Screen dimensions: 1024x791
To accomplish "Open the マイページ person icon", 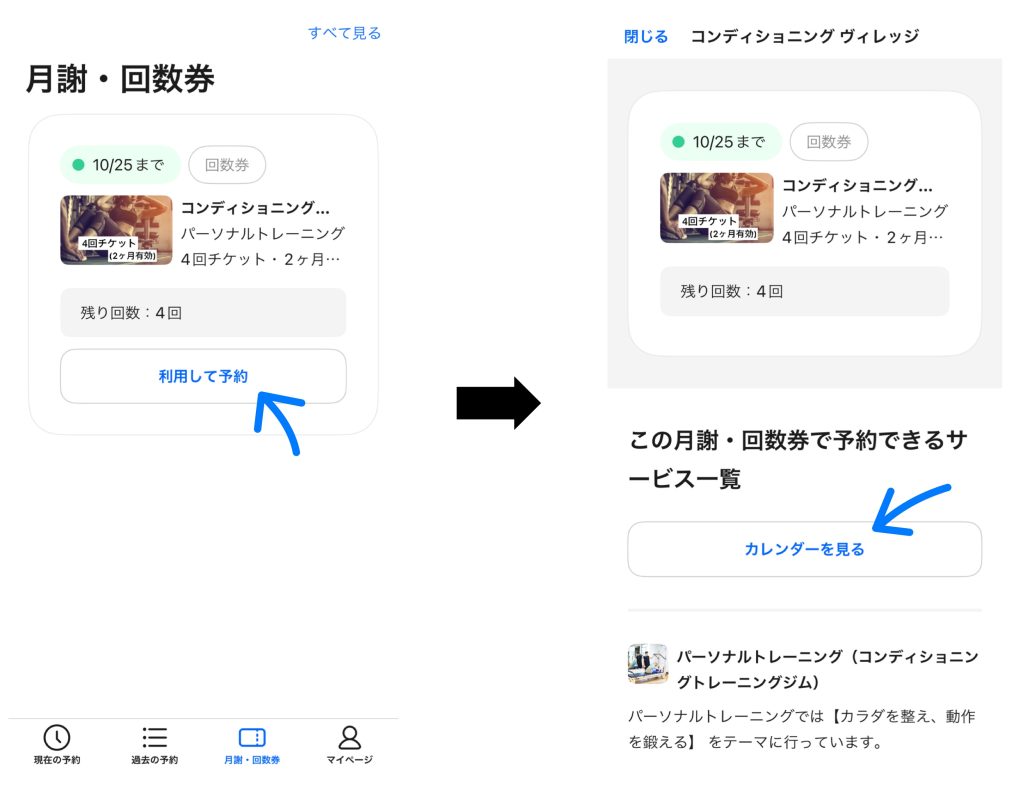I will (x=349, y=737).
